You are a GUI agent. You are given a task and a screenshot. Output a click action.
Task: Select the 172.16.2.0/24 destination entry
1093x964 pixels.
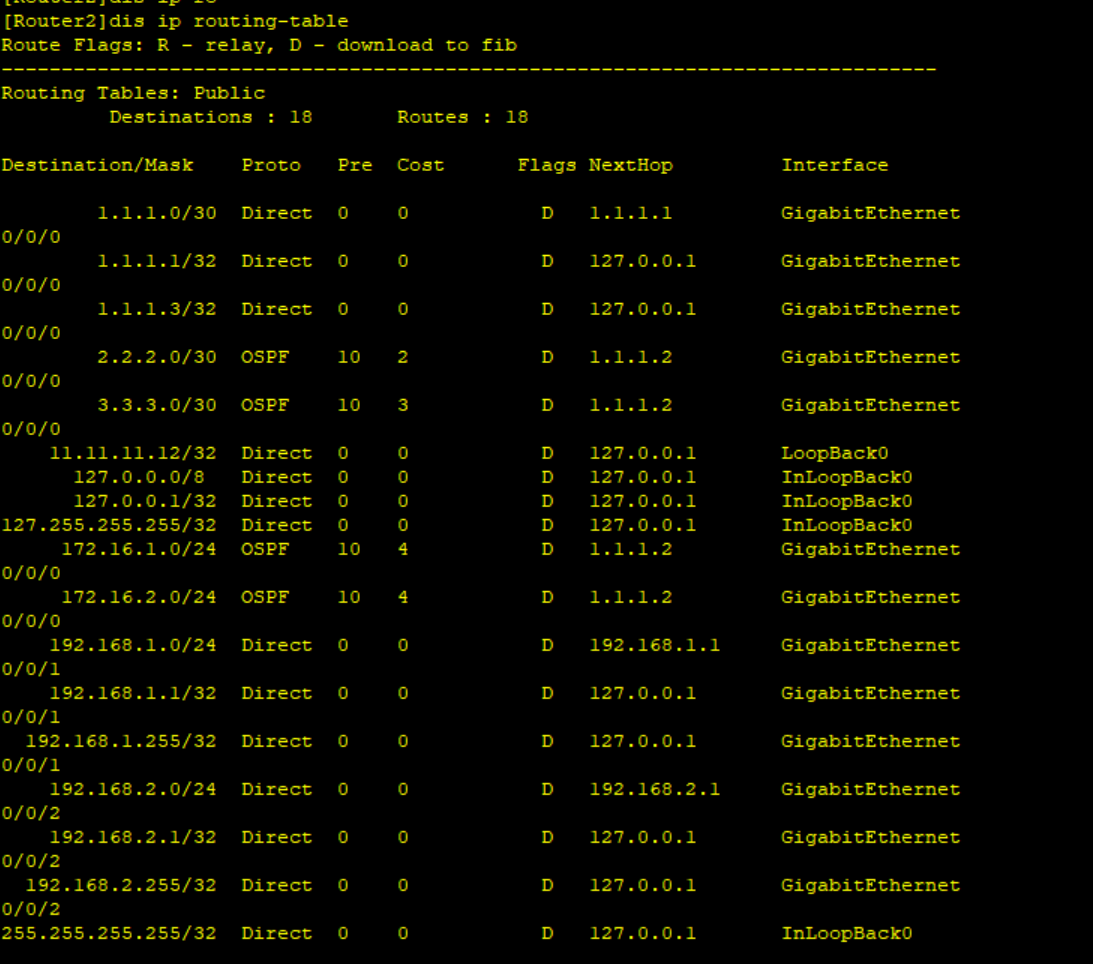tap(139, 597)
